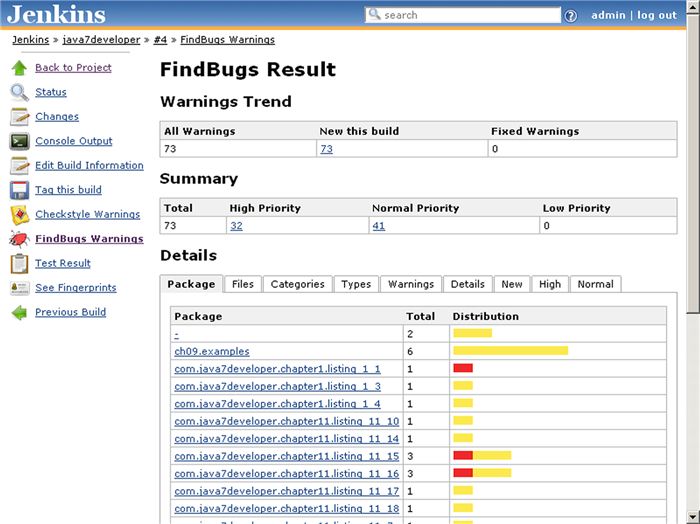Screen dimensions: 700x524
Task: Click the Checkstyle Warnings icon
Action: tap(19, 214)
